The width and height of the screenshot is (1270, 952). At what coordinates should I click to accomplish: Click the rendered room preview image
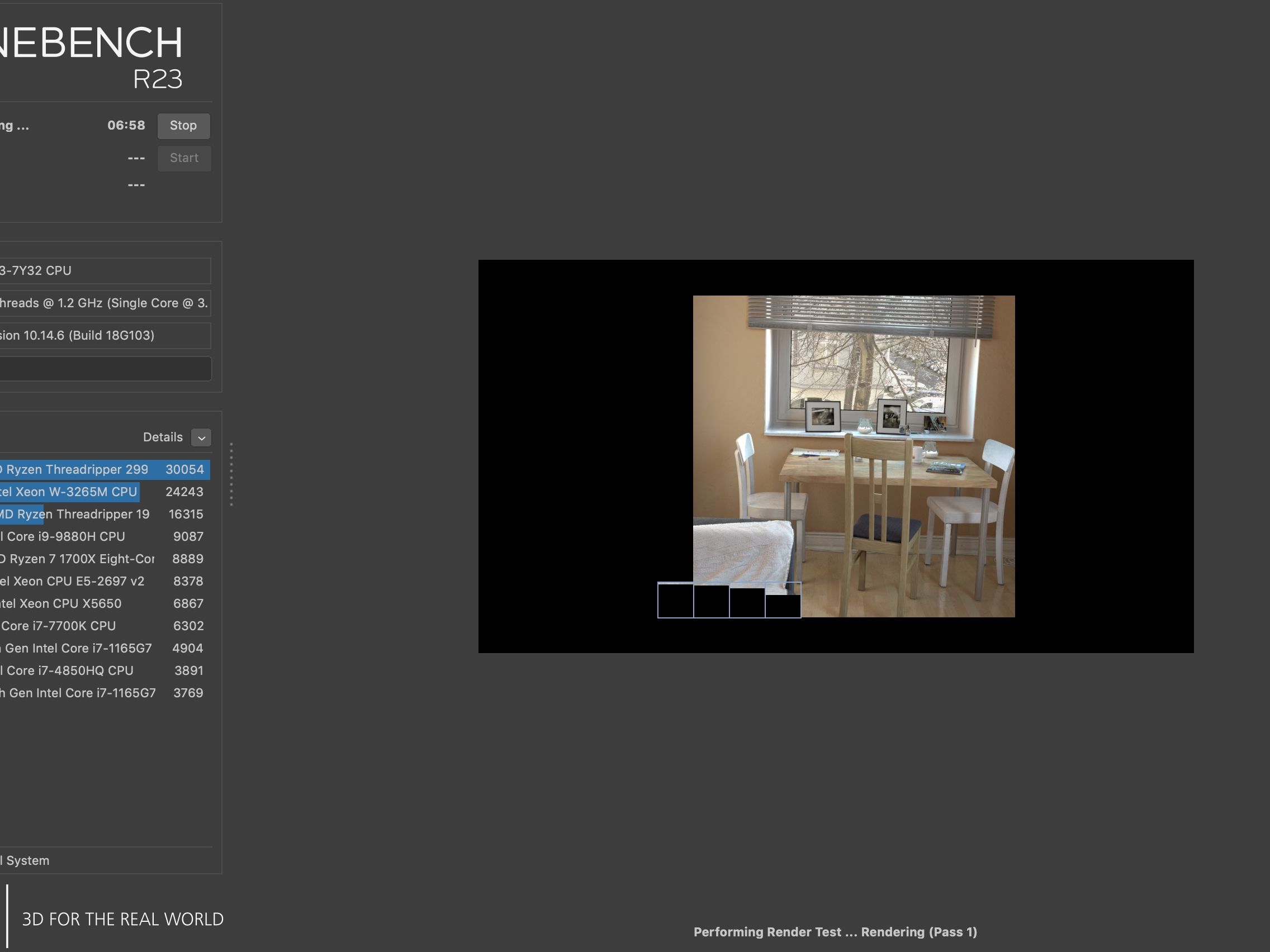pyautogui.click(x=853, y=456)
